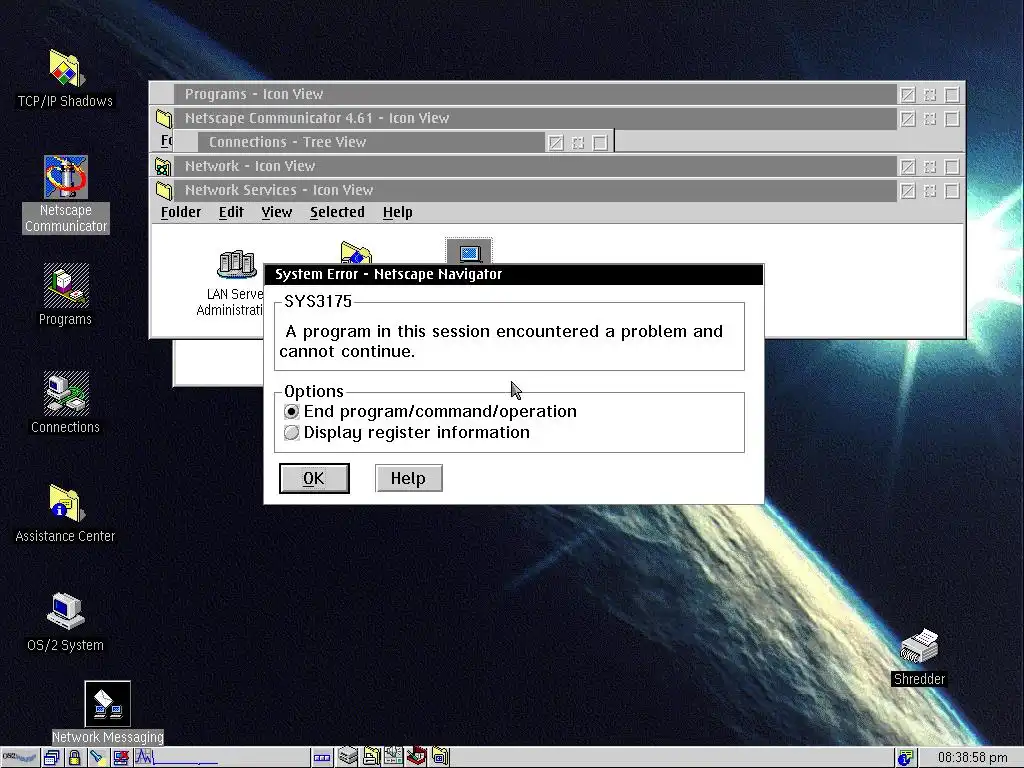Image resolution: width=1024 pixels, height=768 pixels.
Task: Click OK in System Error dialog
Action: 314,478
